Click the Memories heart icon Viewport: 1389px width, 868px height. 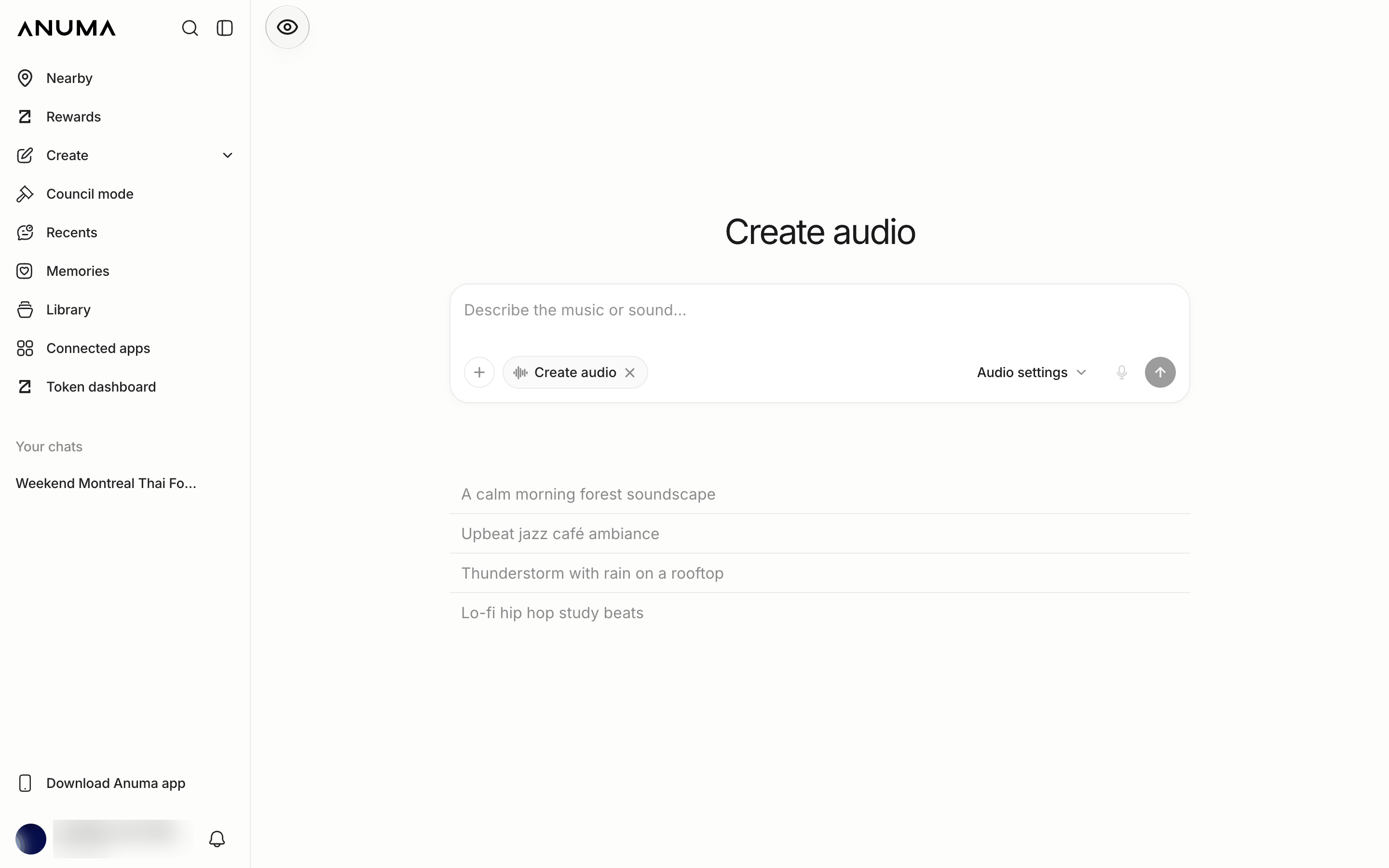point(25,271)
